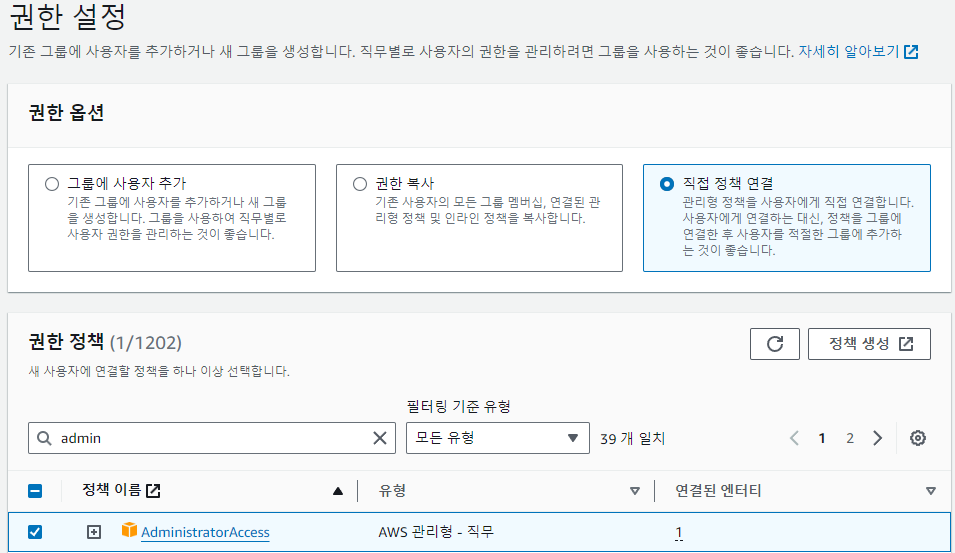Click the create policy button

coord(869,344)
